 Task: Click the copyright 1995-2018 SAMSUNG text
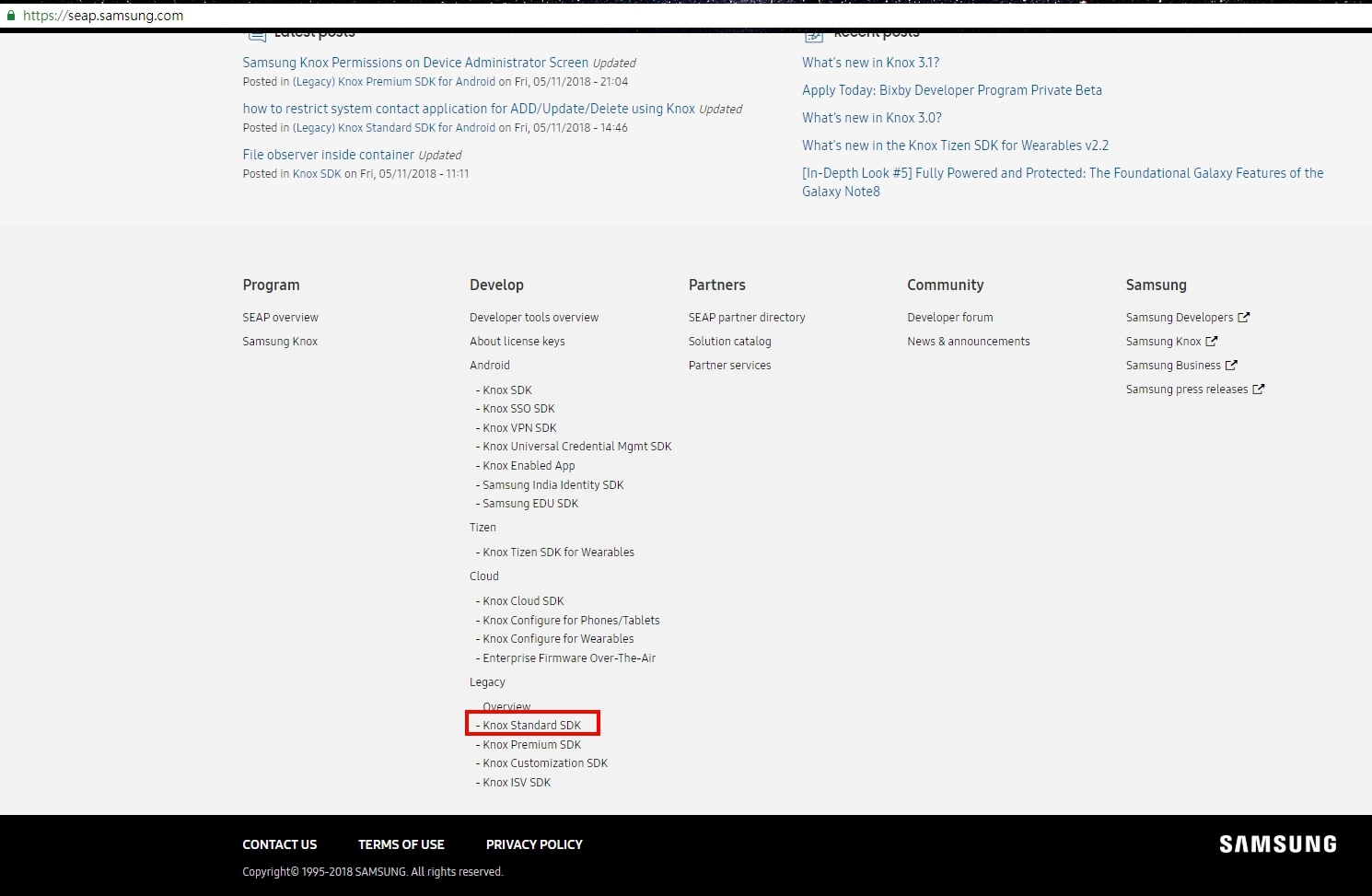tap(373, 872)
